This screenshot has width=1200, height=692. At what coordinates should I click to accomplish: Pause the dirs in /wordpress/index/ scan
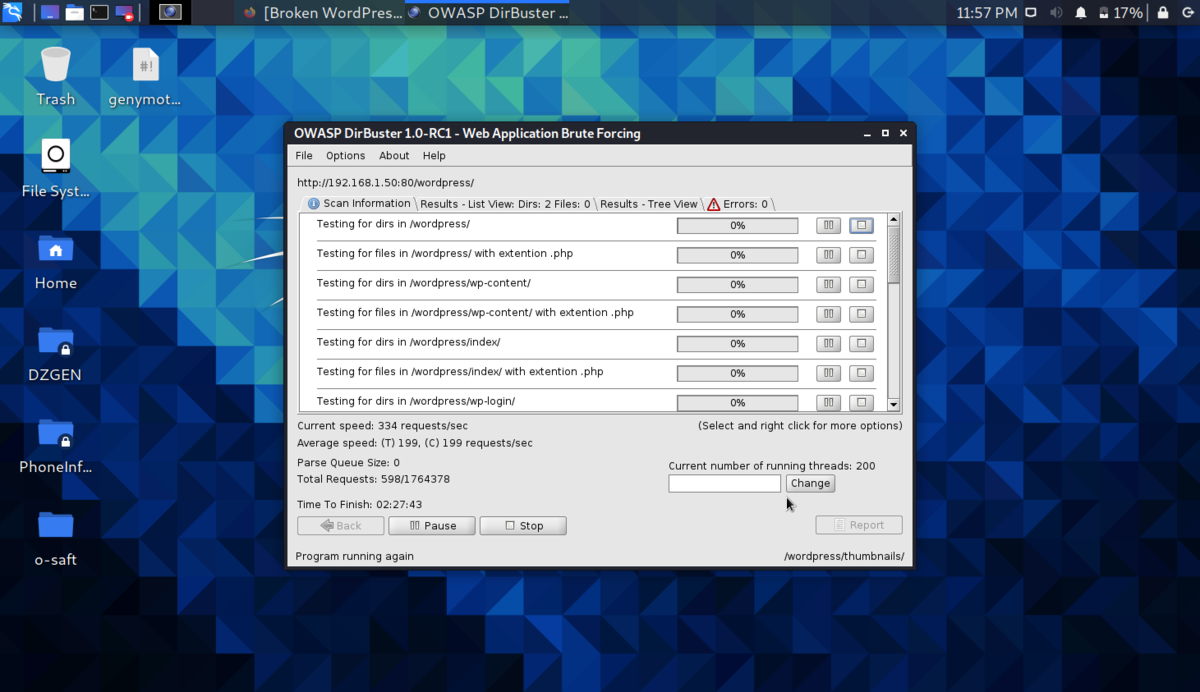point(828,343)
